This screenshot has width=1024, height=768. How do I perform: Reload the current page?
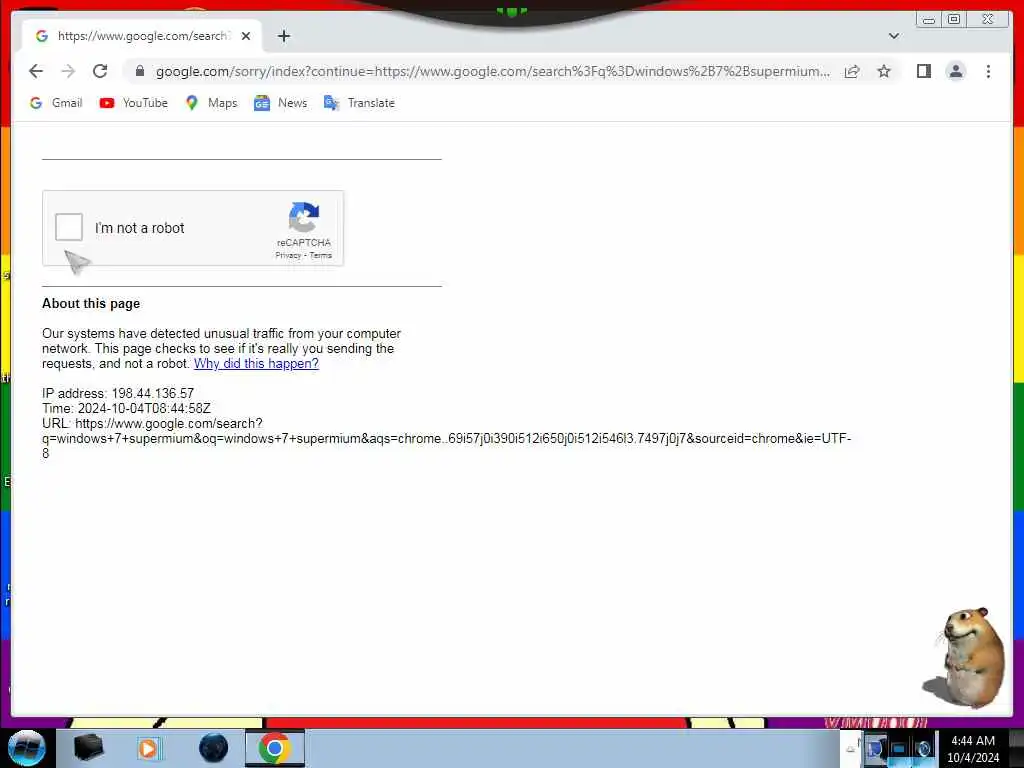click(100, 71)
